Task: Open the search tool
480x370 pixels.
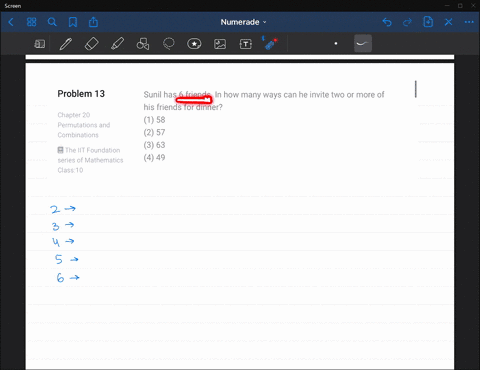Action: pyautogui.click(x=52, y=22)
